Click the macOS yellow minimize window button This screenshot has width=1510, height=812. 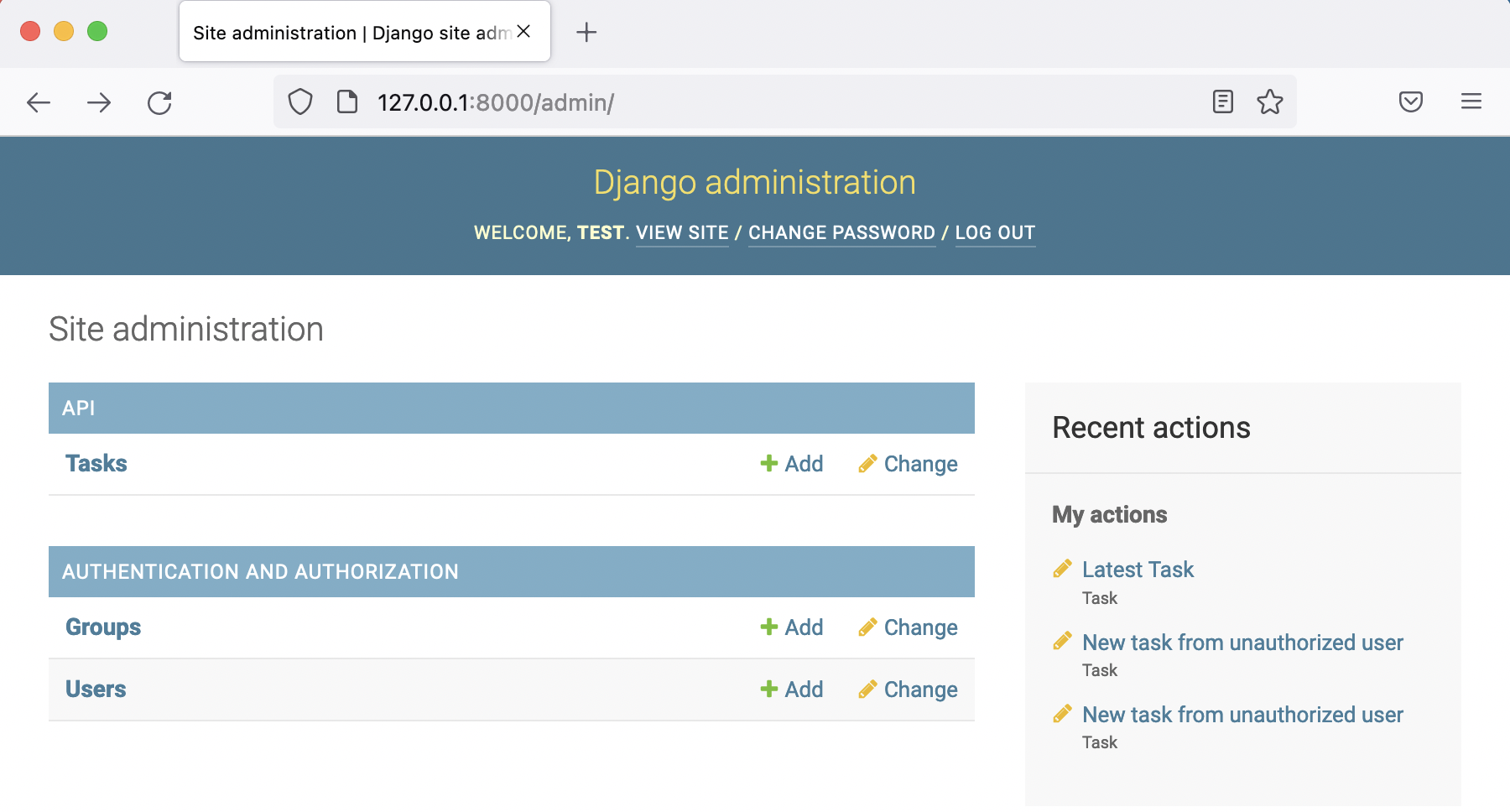point(64,31)
